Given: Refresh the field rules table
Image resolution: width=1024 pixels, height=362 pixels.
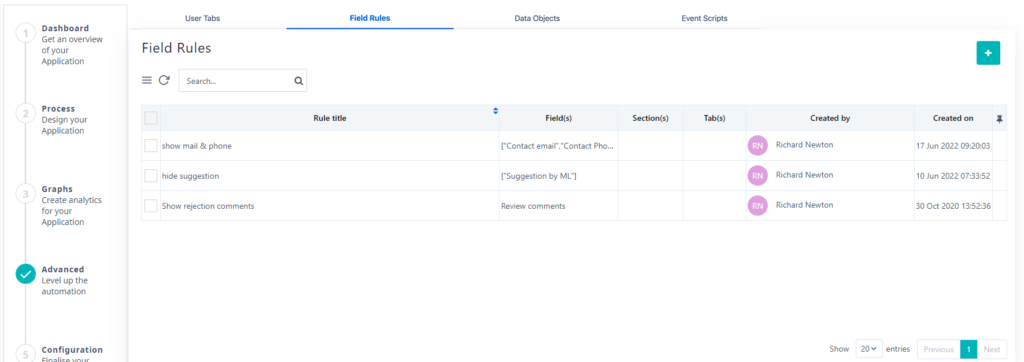Looking at the screenshot, I should 164,80.
